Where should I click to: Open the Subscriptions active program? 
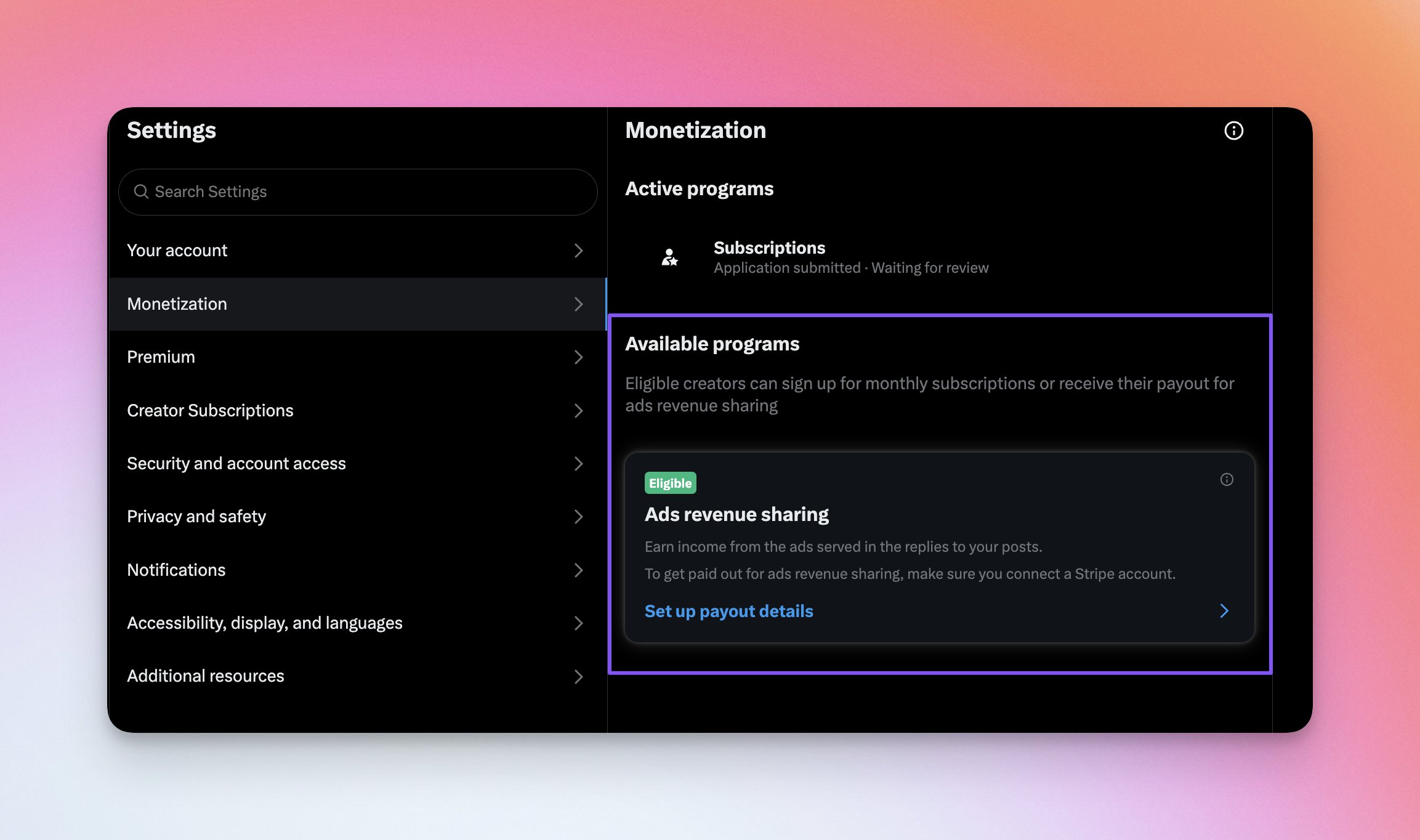click(939, 257)
